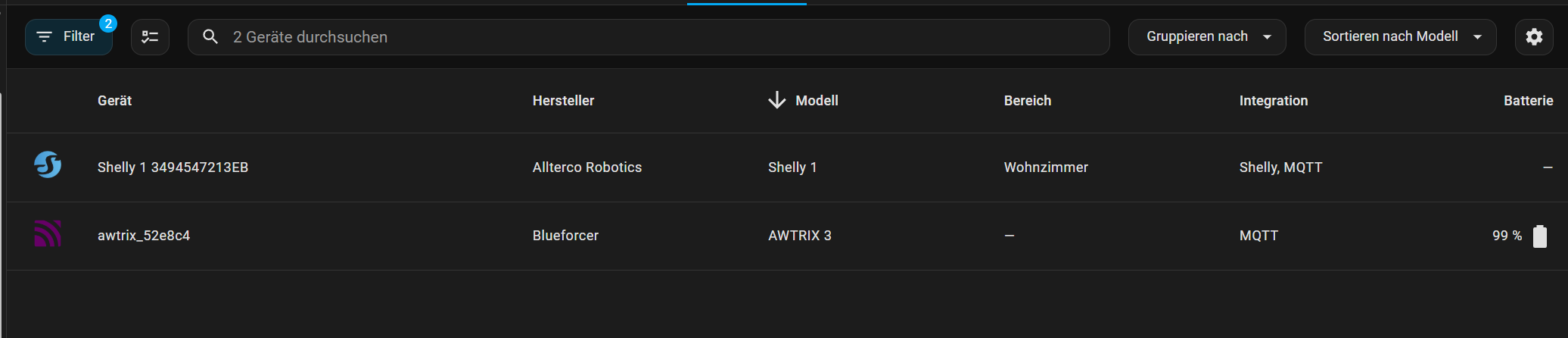Toggle sort arrow beside Modell header
The width and height of the screenshot is (1568, 338).
(776, 101)
